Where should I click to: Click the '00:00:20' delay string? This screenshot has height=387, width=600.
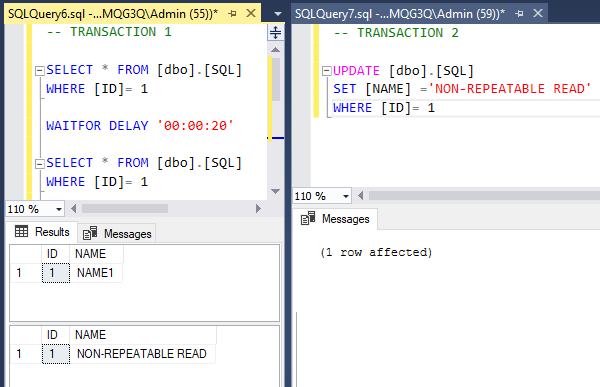195,126
